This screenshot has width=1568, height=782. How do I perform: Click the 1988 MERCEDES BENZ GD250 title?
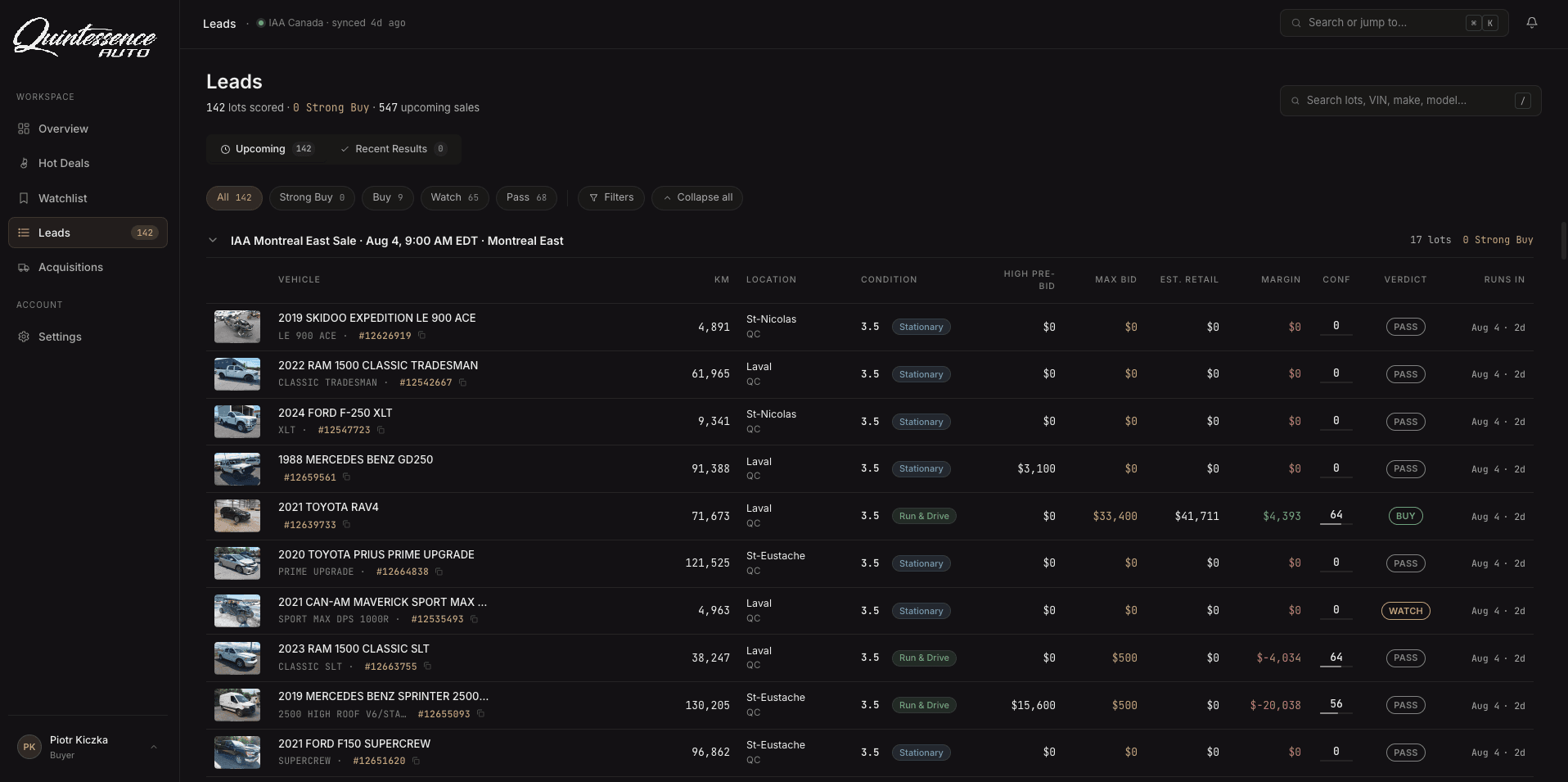[x=356, y=459]
